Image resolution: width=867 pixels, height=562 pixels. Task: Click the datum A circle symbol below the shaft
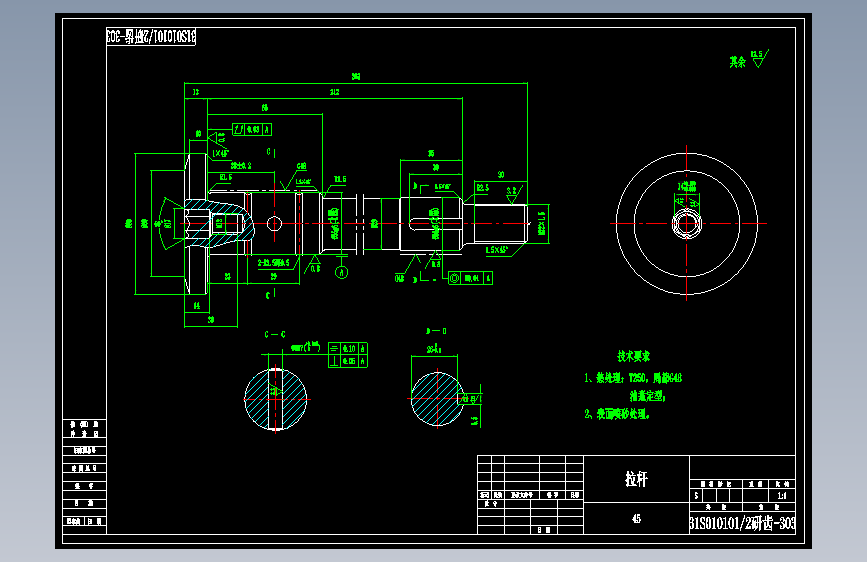342,272
